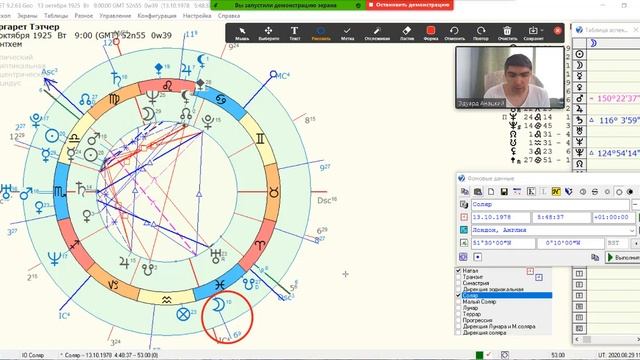Toggle the Соляр checkbox

(x=458, y=295)
